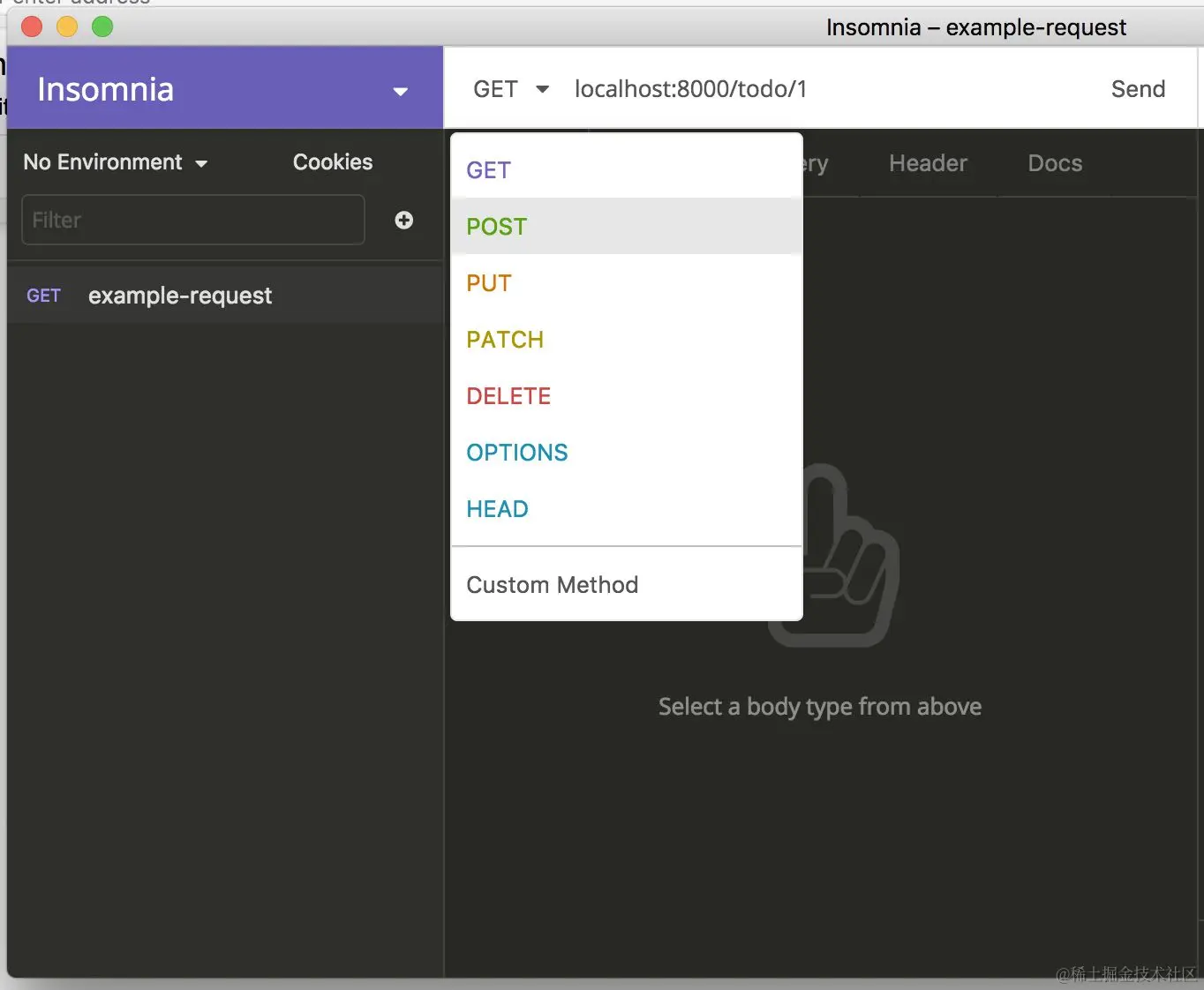Screen dimensions: 1204x990
Task: Pick HEAD from method list
Action: [x=626, y=508]
